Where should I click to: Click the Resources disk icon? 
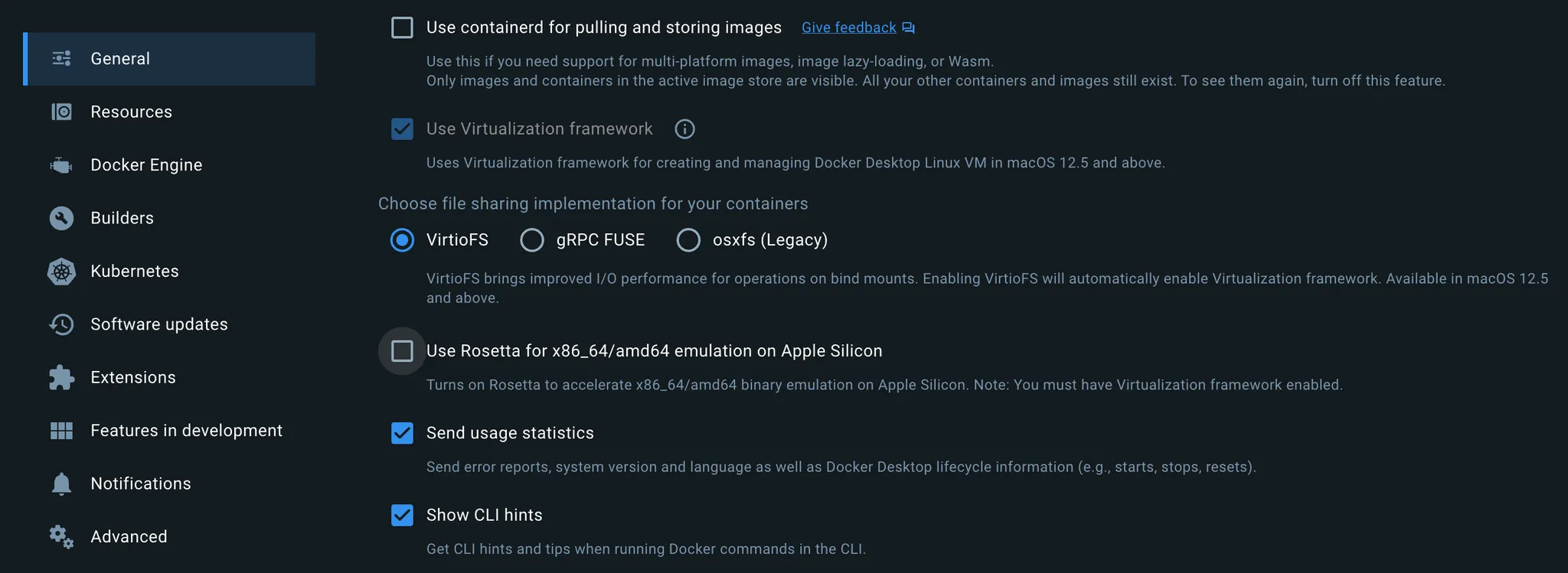click(x=61, y=112)
